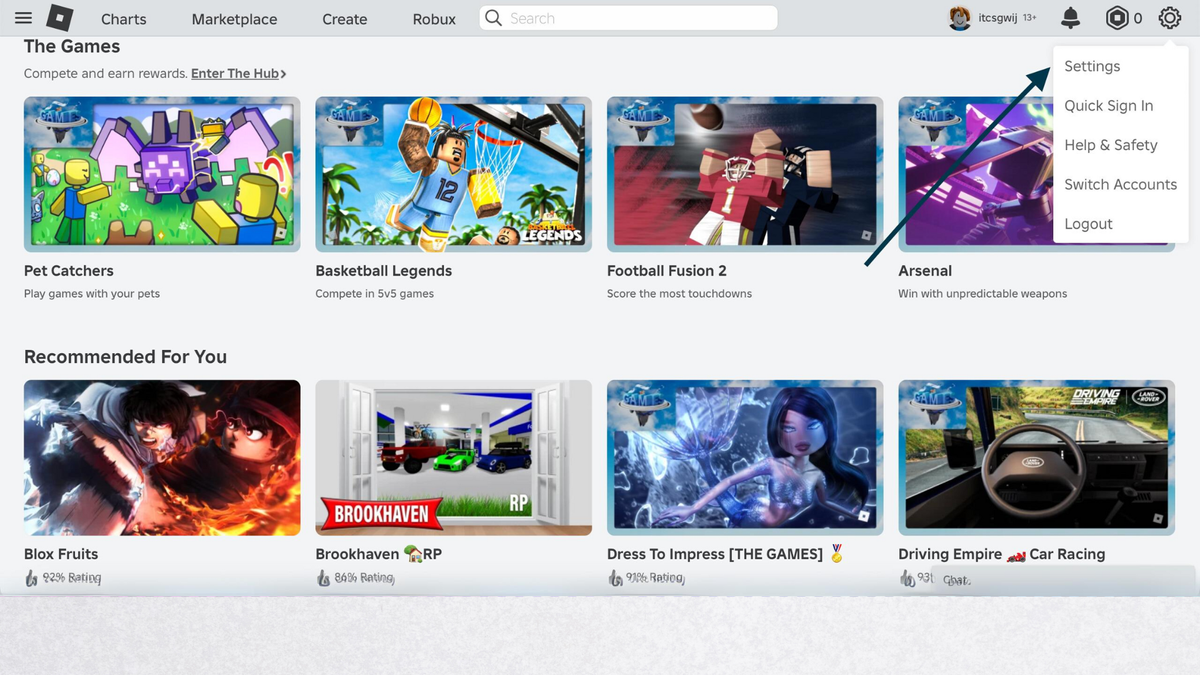Open the Robux page

click(434, 19)
